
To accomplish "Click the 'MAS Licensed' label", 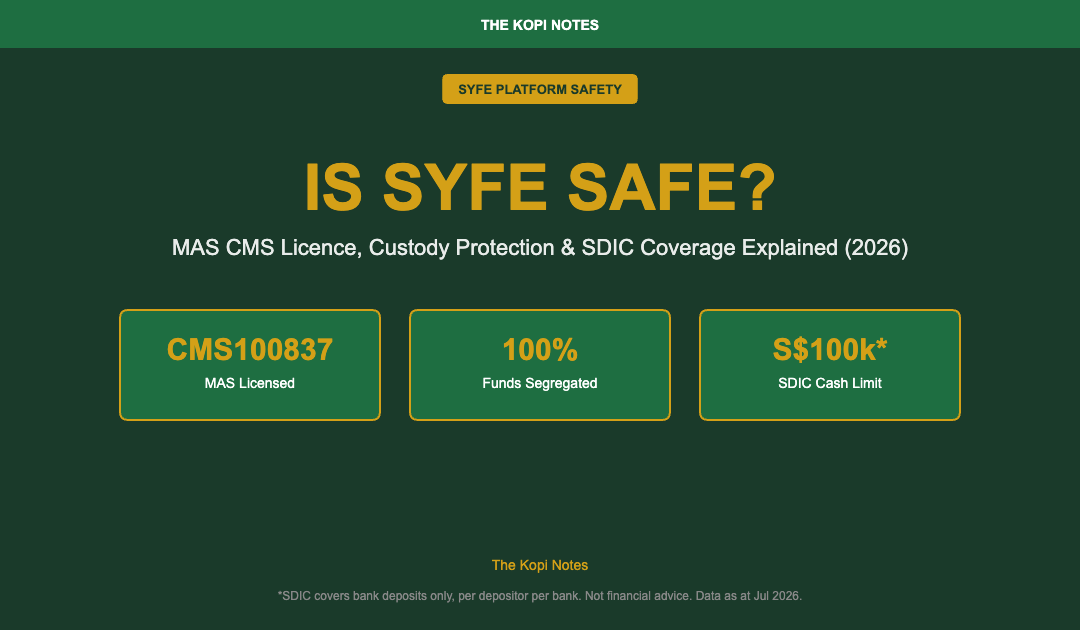I will point(249,383).
